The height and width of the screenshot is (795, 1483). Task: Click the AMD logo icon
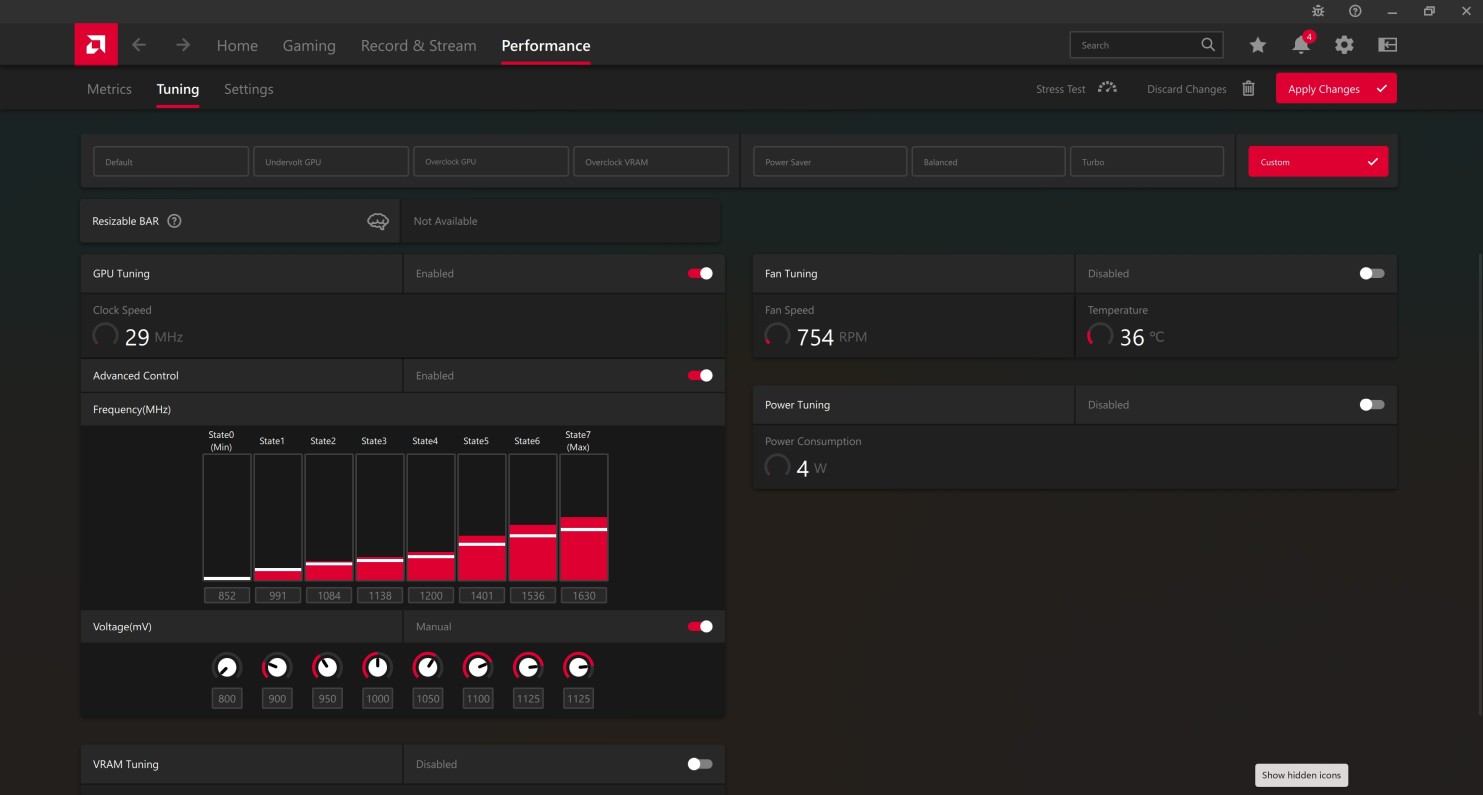coord(96,45)
